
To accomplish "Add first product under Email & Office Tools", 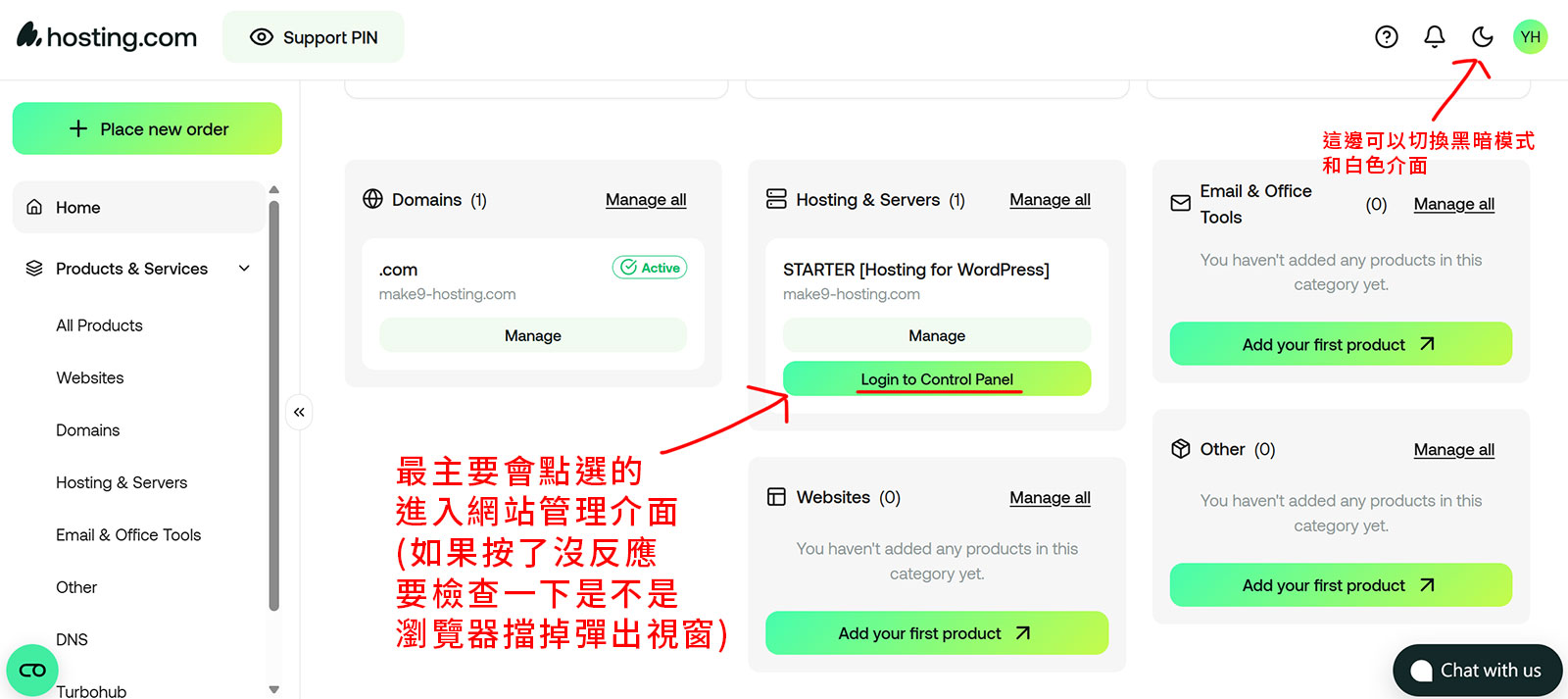I will [x=1341, y=344].
